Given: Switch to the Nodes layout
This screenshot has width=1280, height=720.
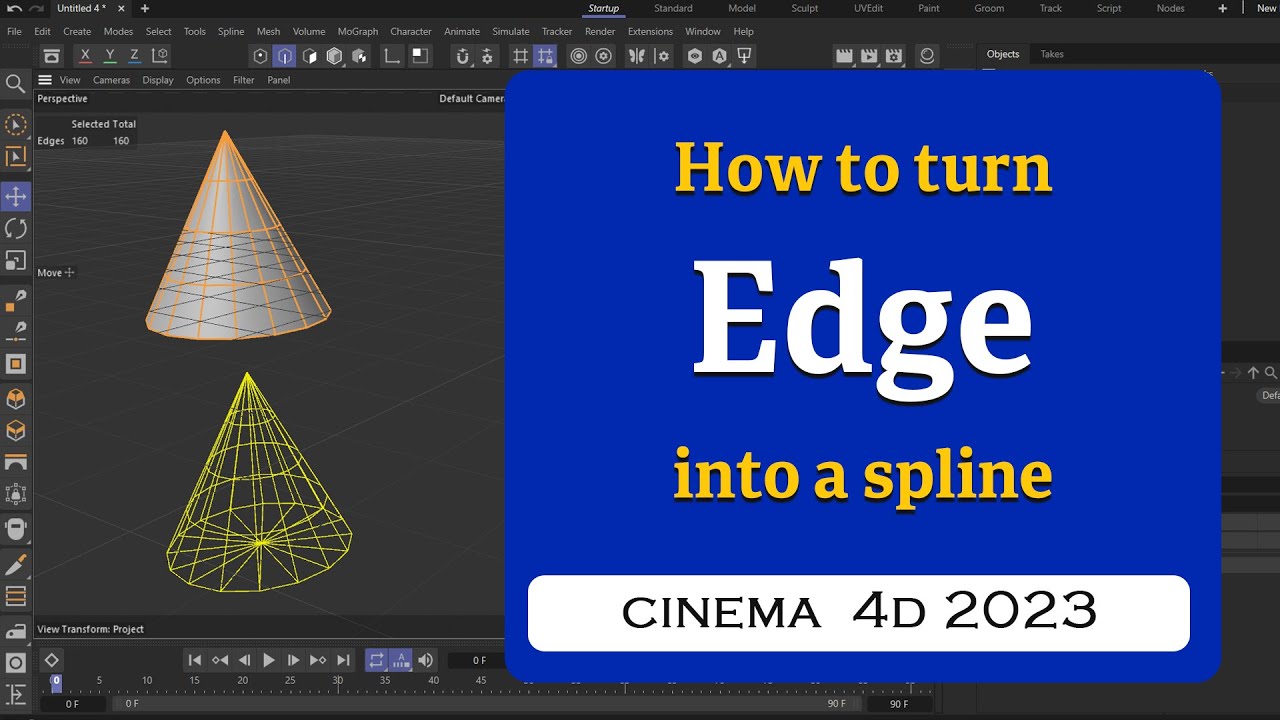Looking at the screenshot, I should (1170, 8).
